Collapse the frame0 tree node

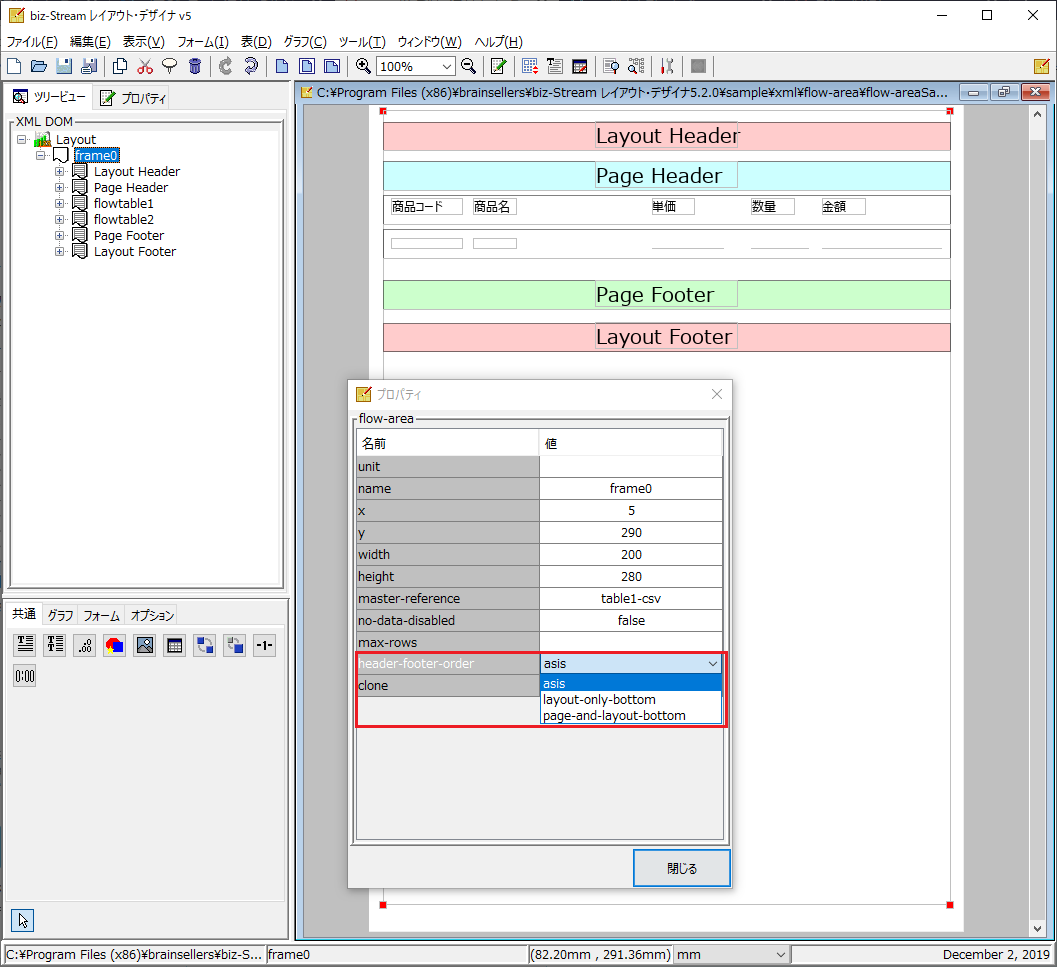41,155
